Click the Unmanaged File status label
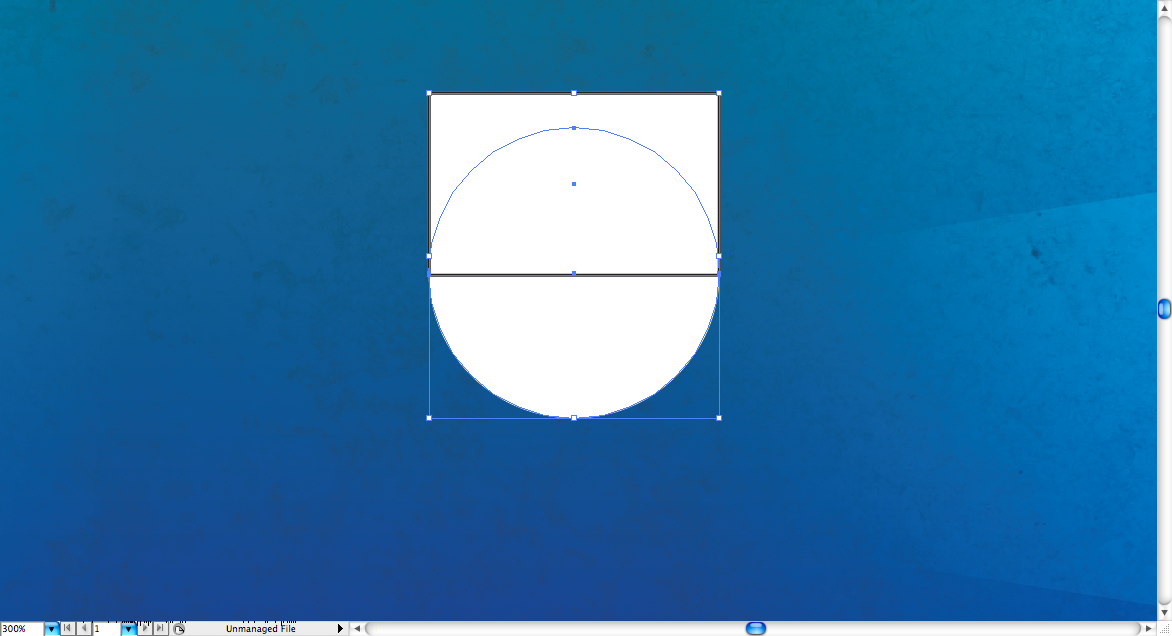The width and height of the screenshot is (1172, 636). click(x=260, y=629)
